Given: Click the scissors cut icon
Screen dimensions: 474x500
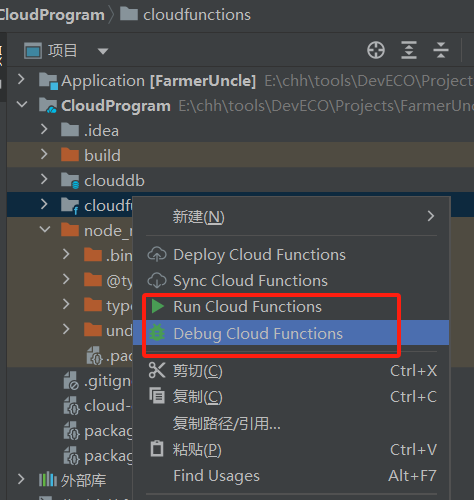Looking at the screenshot, I should pyautogui.click(x=157, y=370).
